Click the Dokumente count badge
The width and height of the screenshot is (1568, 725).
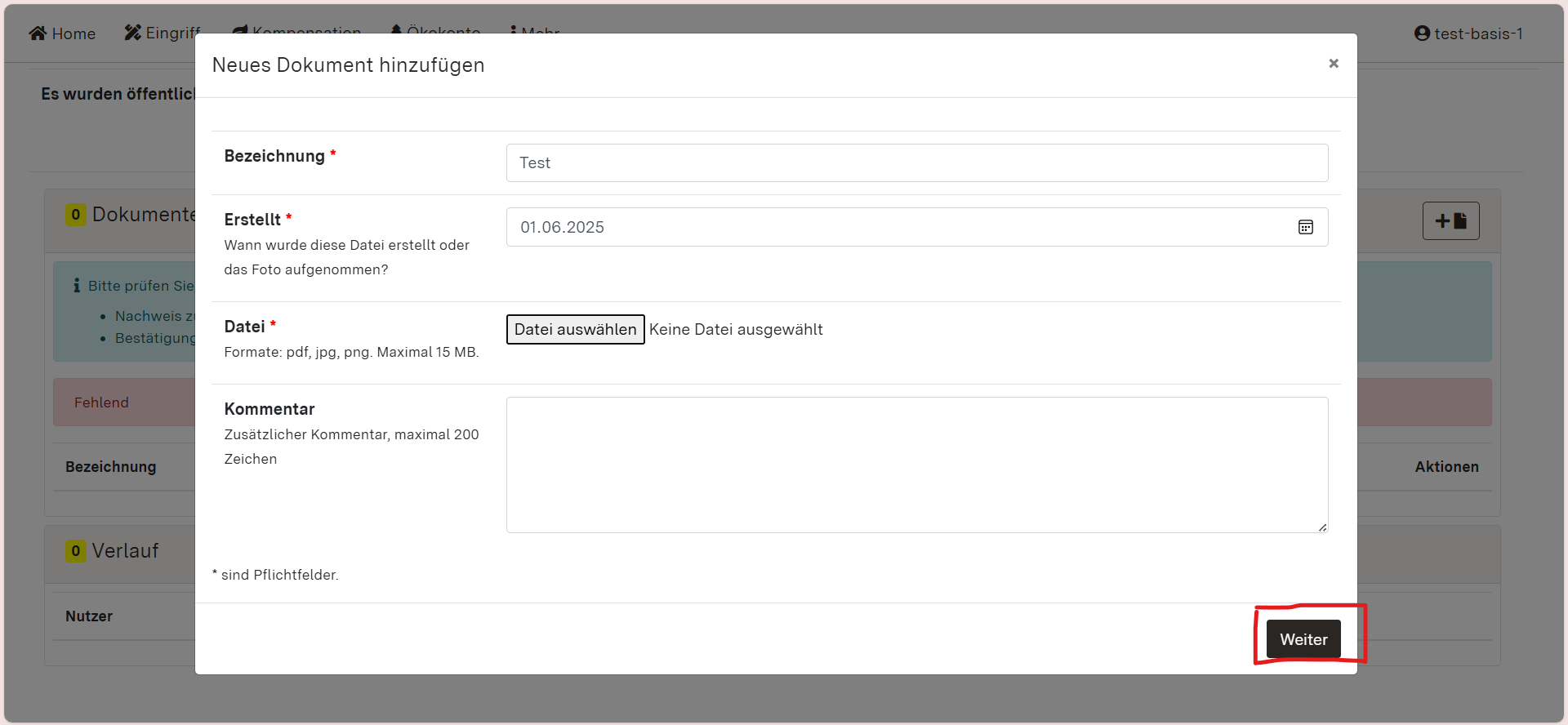(x=75, y=215)
